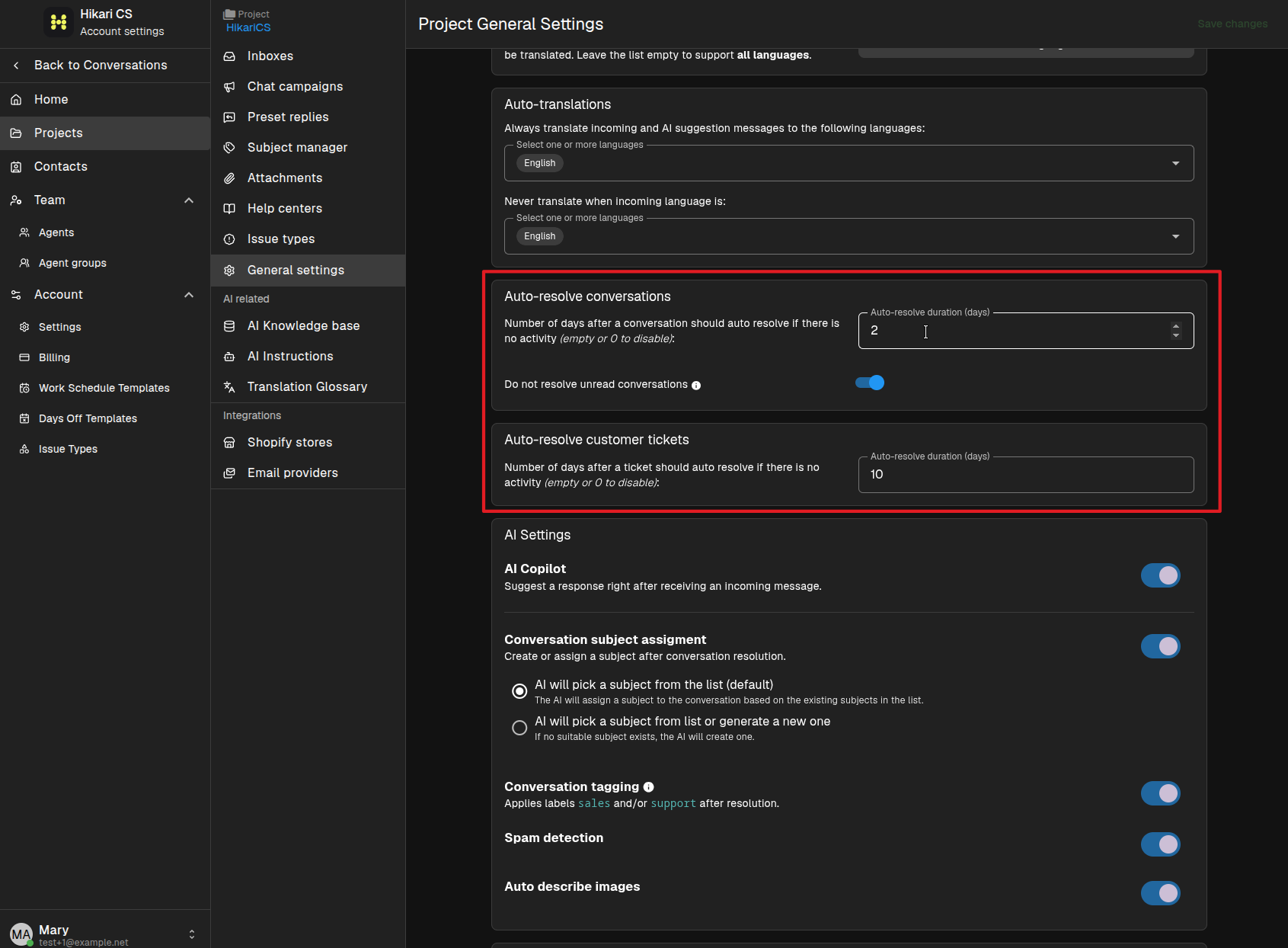This screenshot has height=948, width=1288.
Task: Click the Work Schedule Templates icon
Action: tap(24, 388)
